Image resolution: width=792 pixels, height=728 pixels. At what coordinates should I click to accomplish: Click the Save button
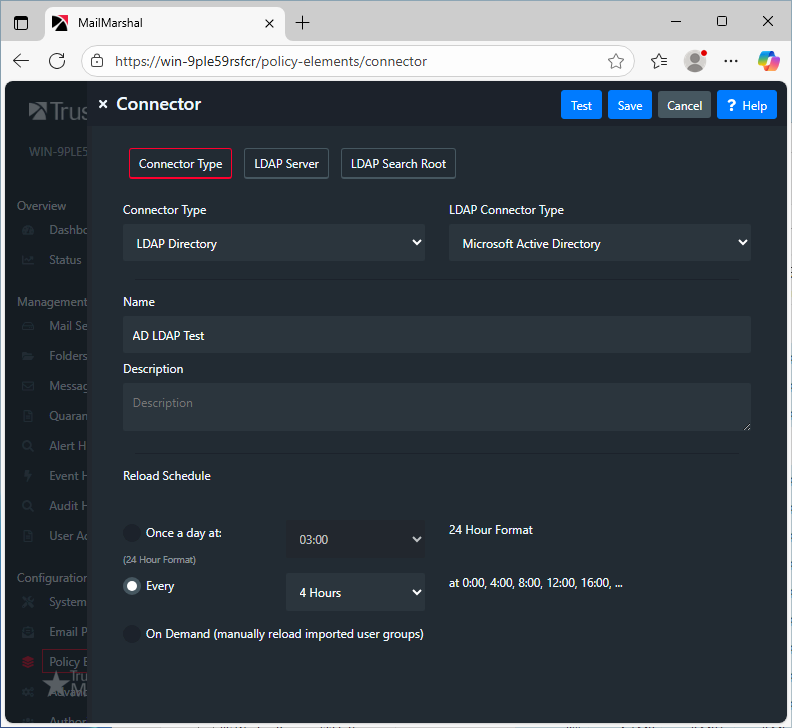[630, 105]
